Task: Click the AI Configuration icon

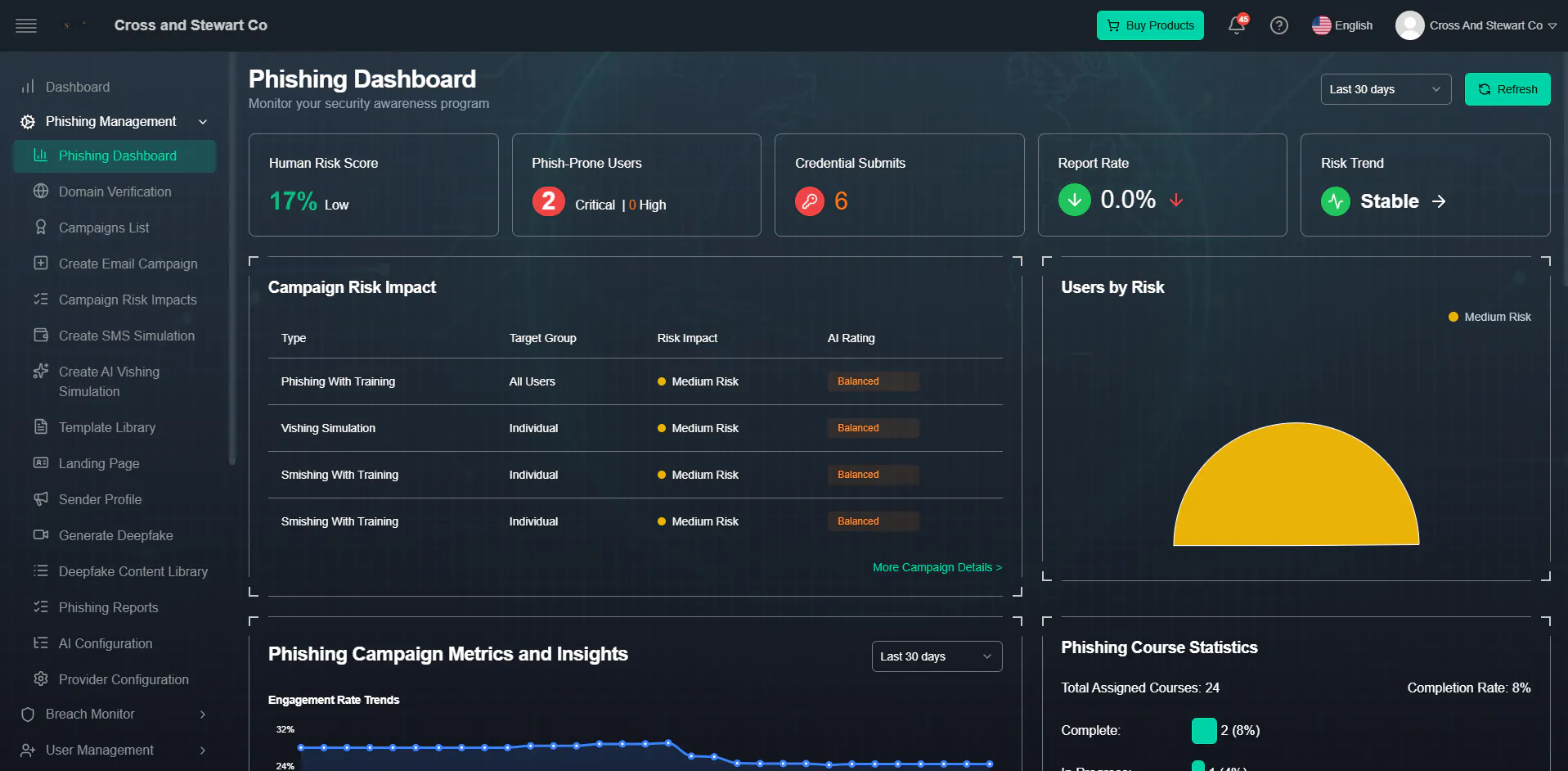Action: 41,643
